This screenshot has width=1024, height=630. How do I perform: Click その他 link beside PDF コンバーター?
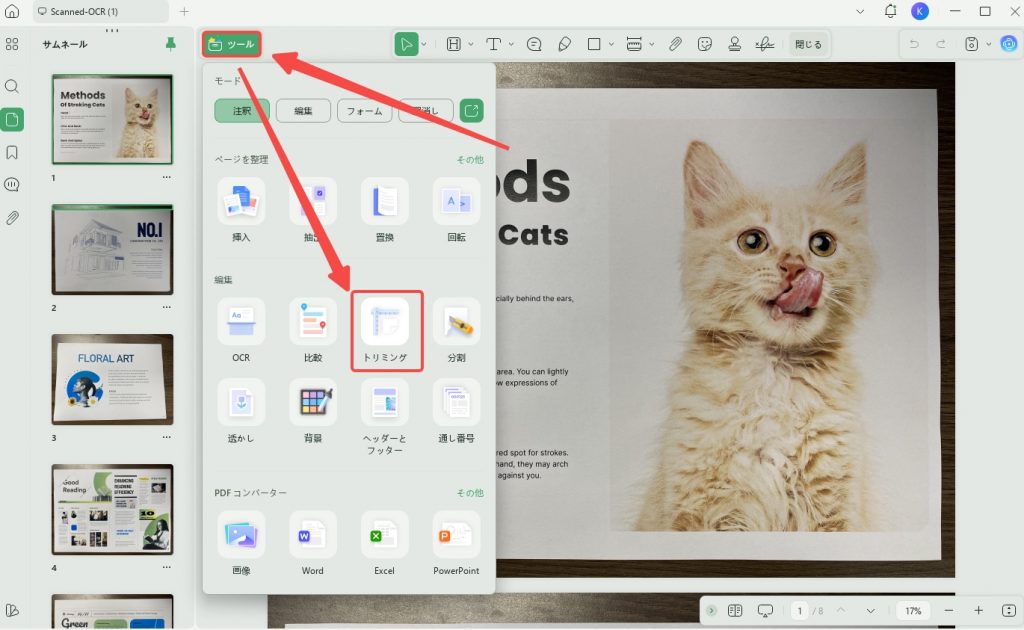[x=470, y=493]
